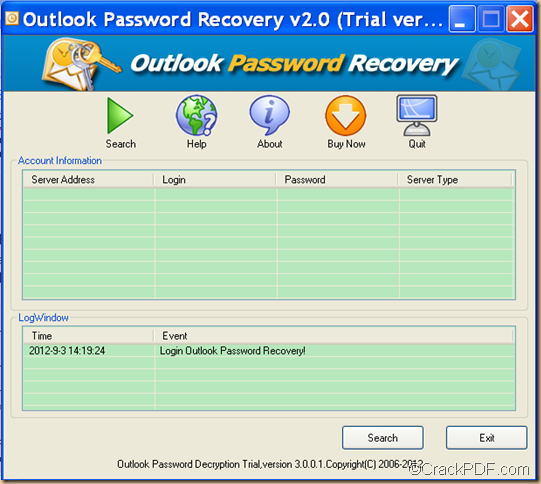
Task: Minimize the Outlook Password Recovery window
Action: [x=462, y=19]
